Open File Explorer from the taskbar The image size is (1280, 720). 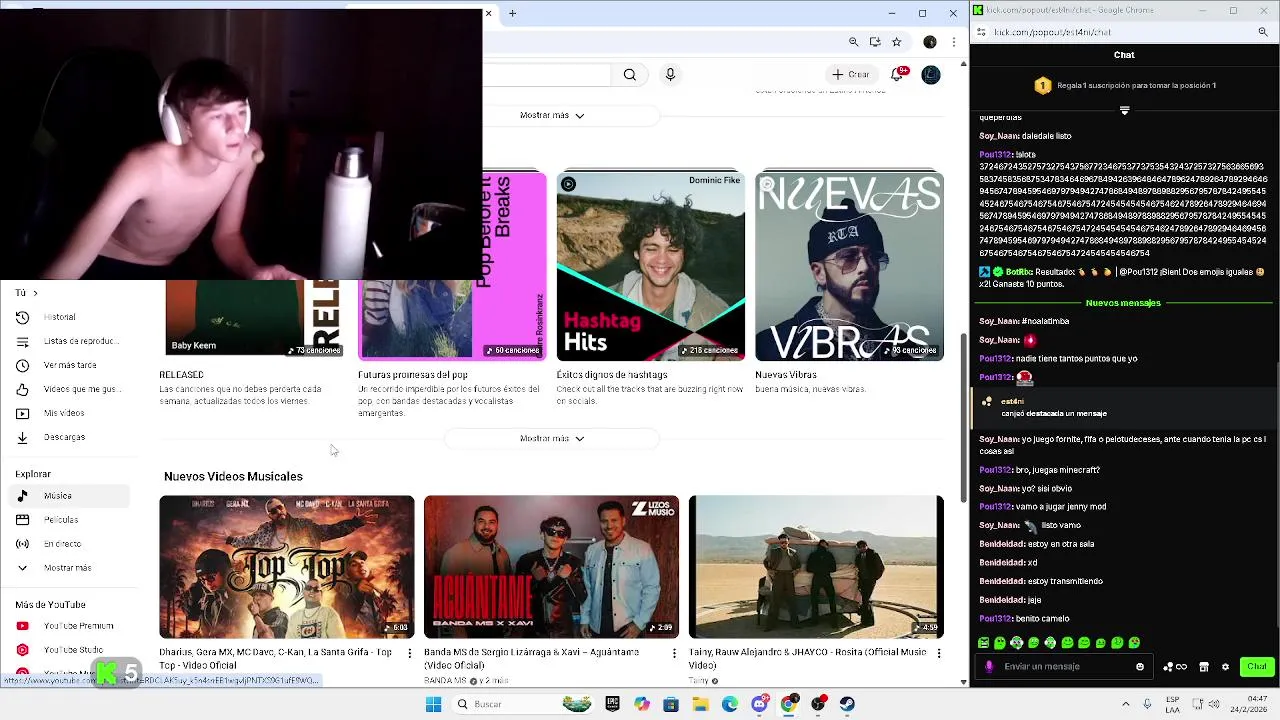click(x=700, y=704)
